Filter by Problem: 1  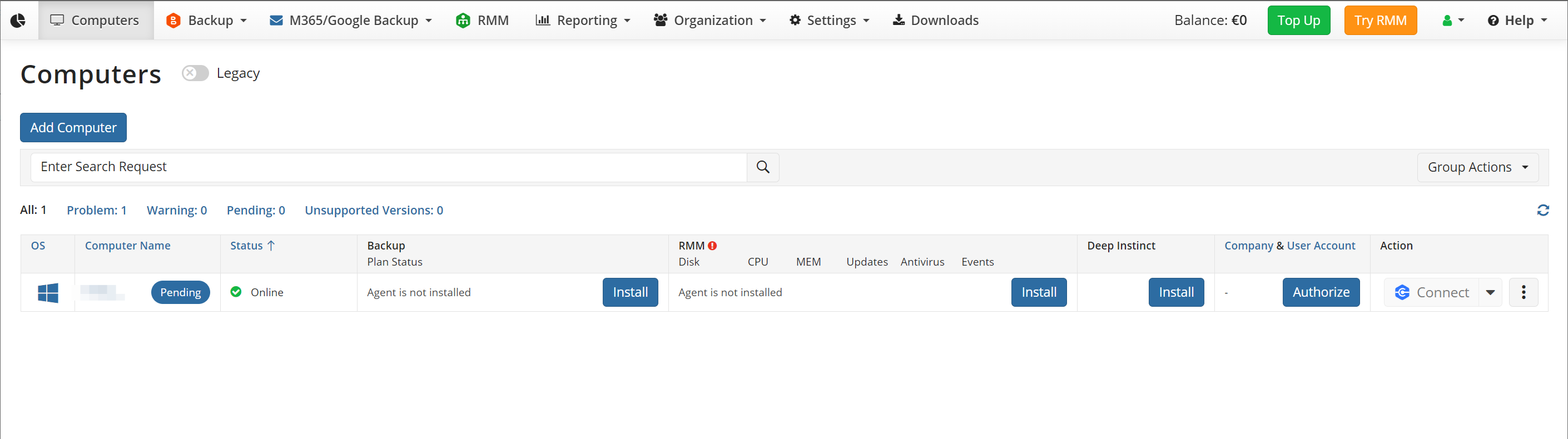pyautogui.click(x=97, y=211)
